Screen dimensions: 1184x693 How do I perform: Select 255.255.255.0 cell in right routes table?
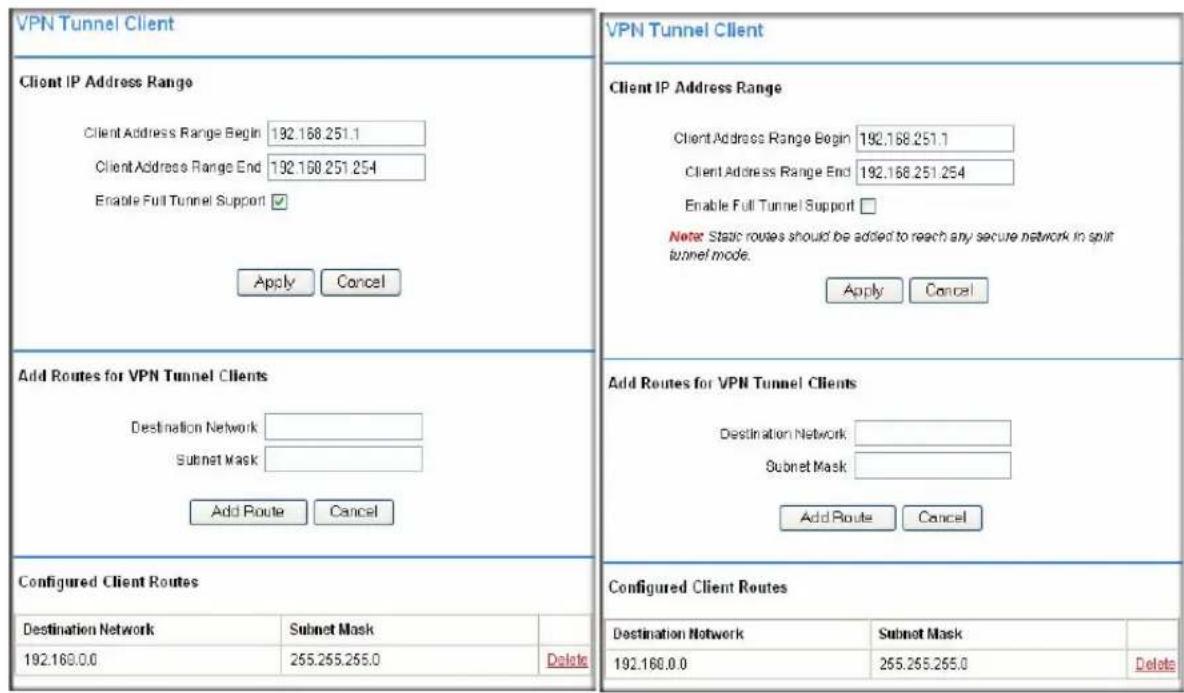(x=999, y=664)
